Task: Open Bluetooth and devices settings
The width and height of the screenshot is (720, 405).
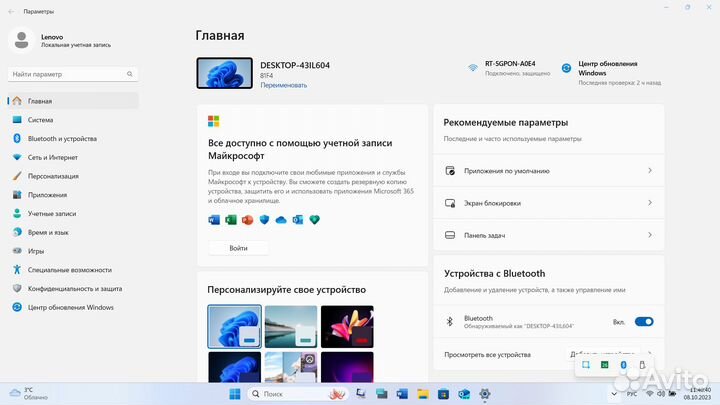Action: 62,138
